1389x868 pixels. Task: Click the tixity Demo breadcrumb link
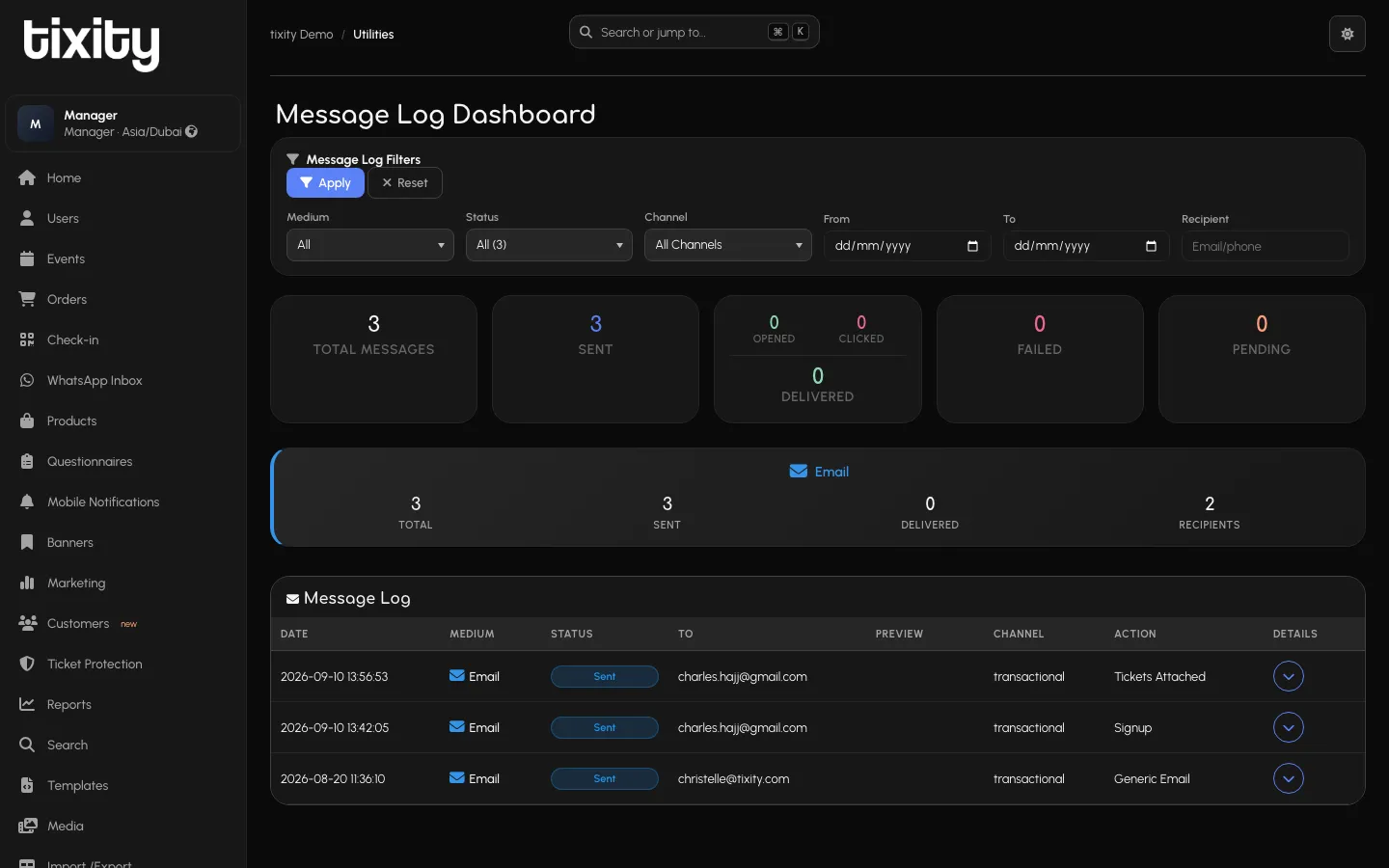tap(302, 35)
